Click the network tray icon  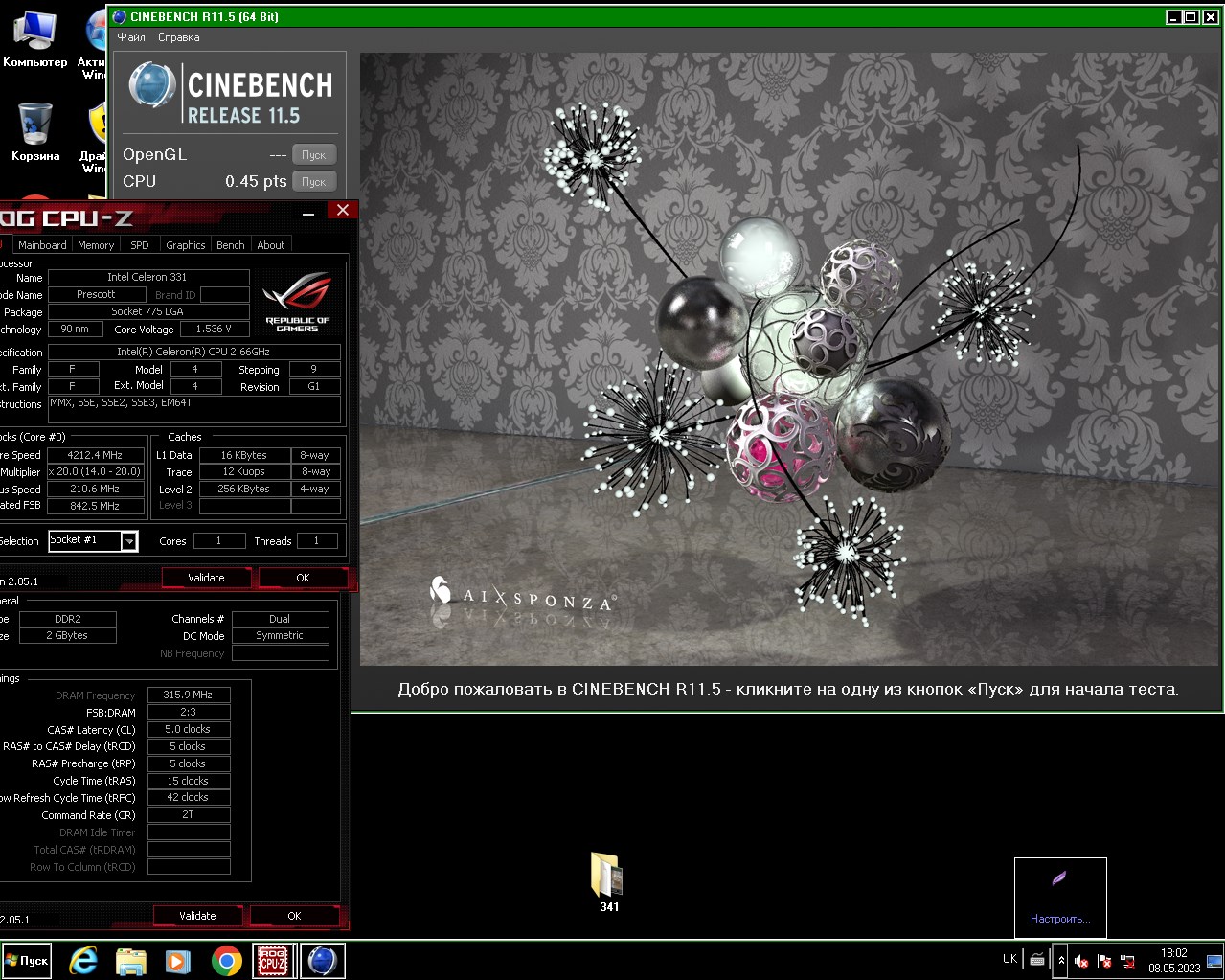pos(1127,961)
